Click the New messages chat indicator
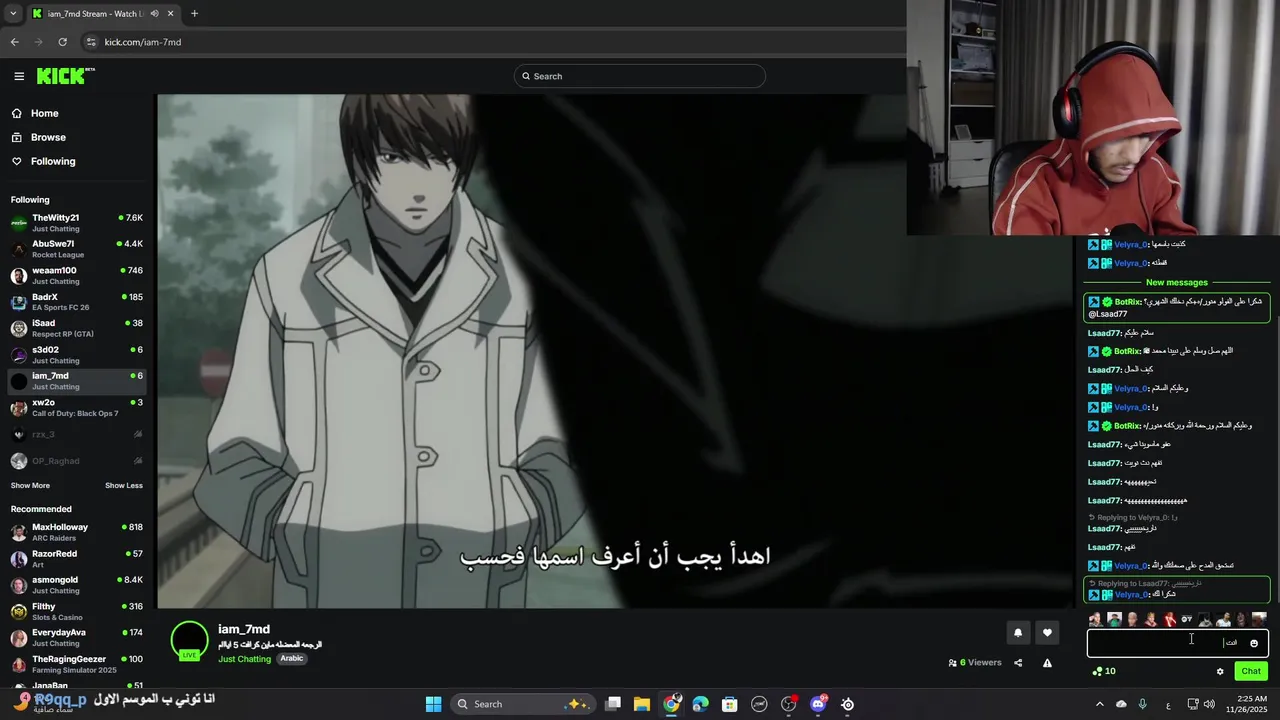The width and height of the screenshot is (1280, 720). coord(1177,282)
